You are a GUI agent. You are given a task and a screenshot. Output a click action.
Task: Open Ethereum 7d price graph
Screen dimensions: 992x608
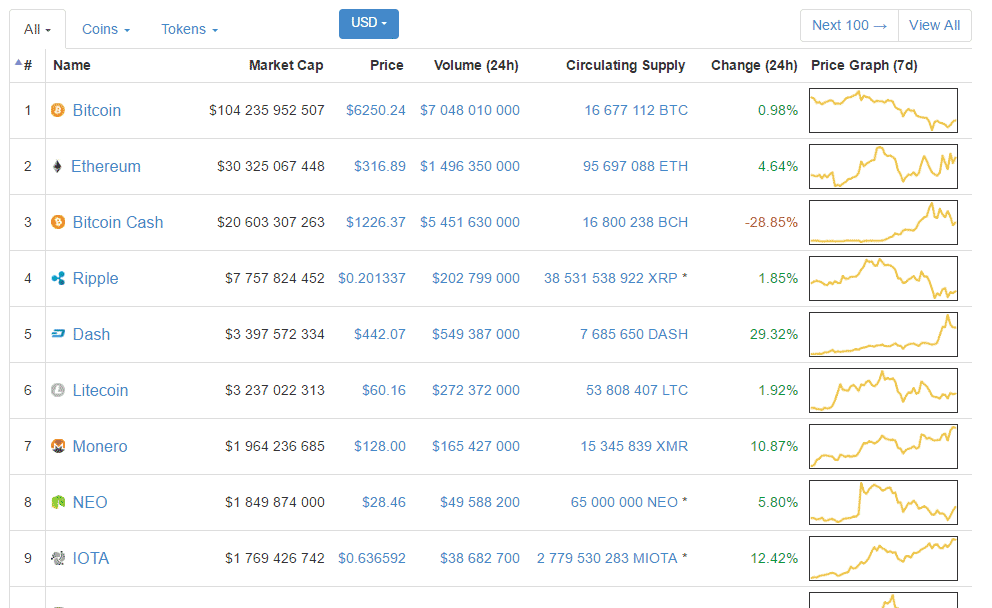point(883,166)
